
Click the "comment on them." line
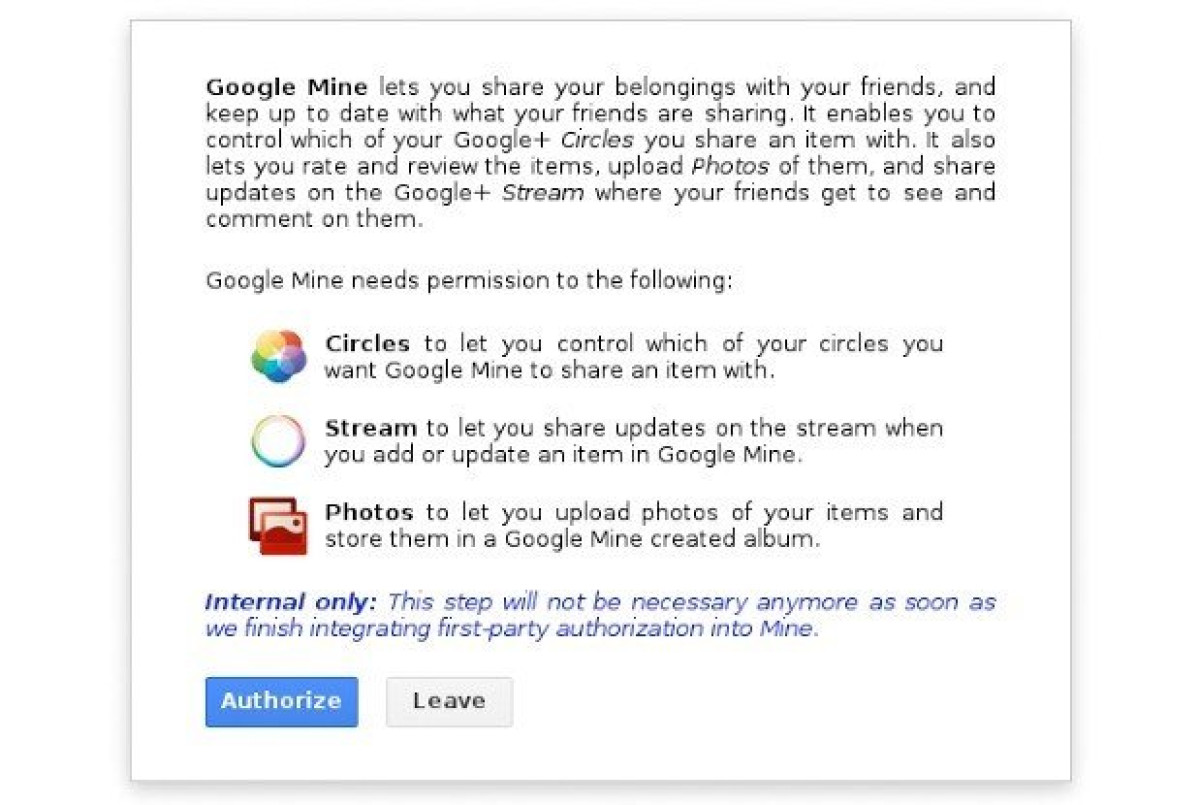[x=314, y=219]
